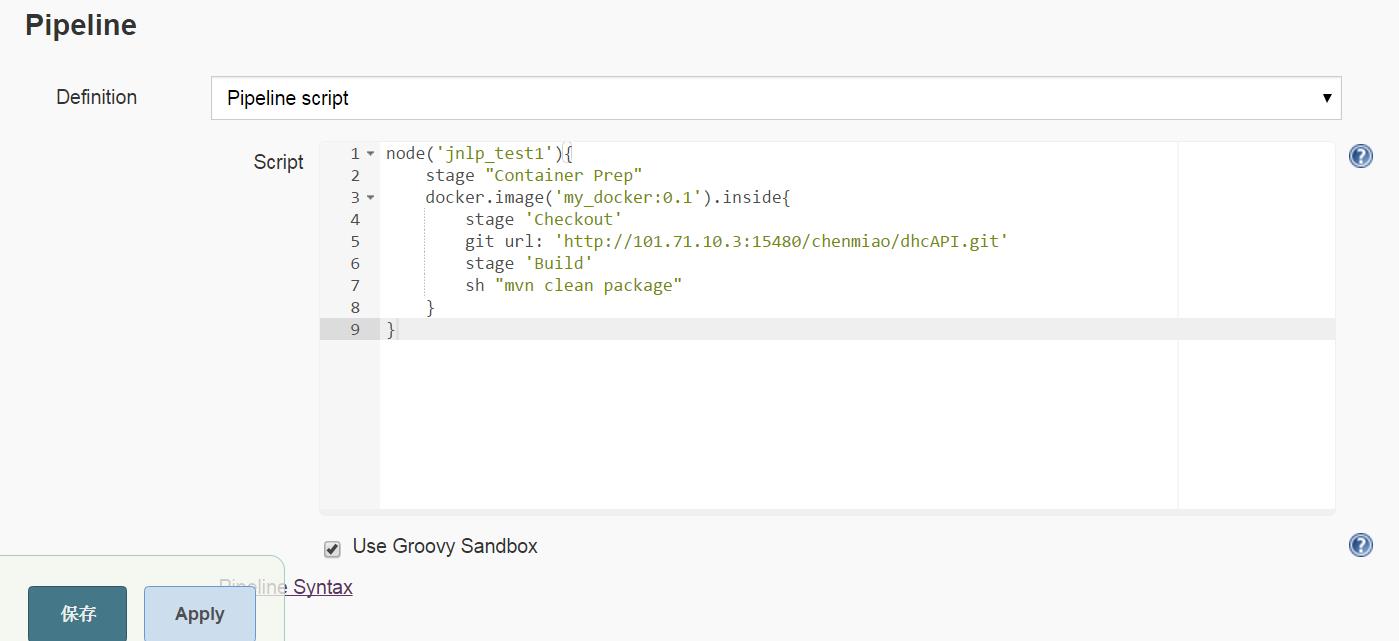The height and width of the screenshot is (641, 1399).
Task: Click the Script label
Action: point(278,162)
